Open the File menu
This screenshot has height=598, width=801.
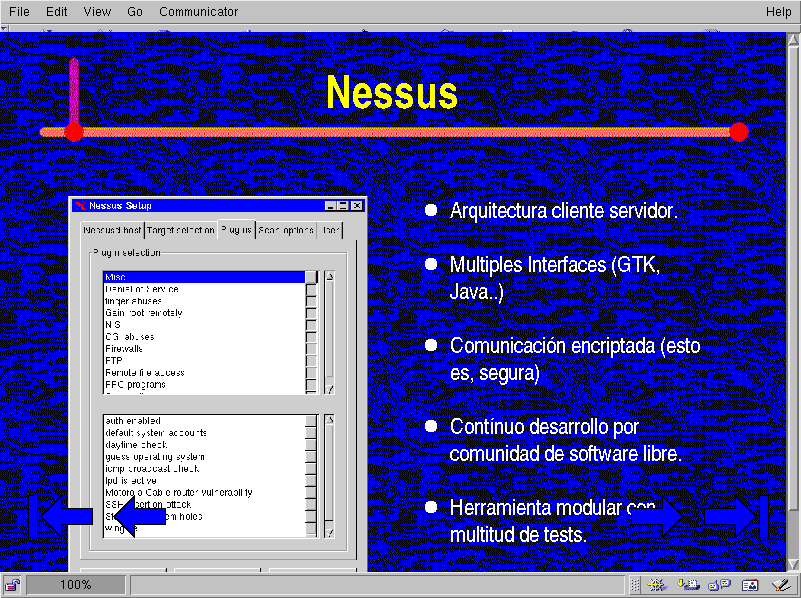pos(19,12)
